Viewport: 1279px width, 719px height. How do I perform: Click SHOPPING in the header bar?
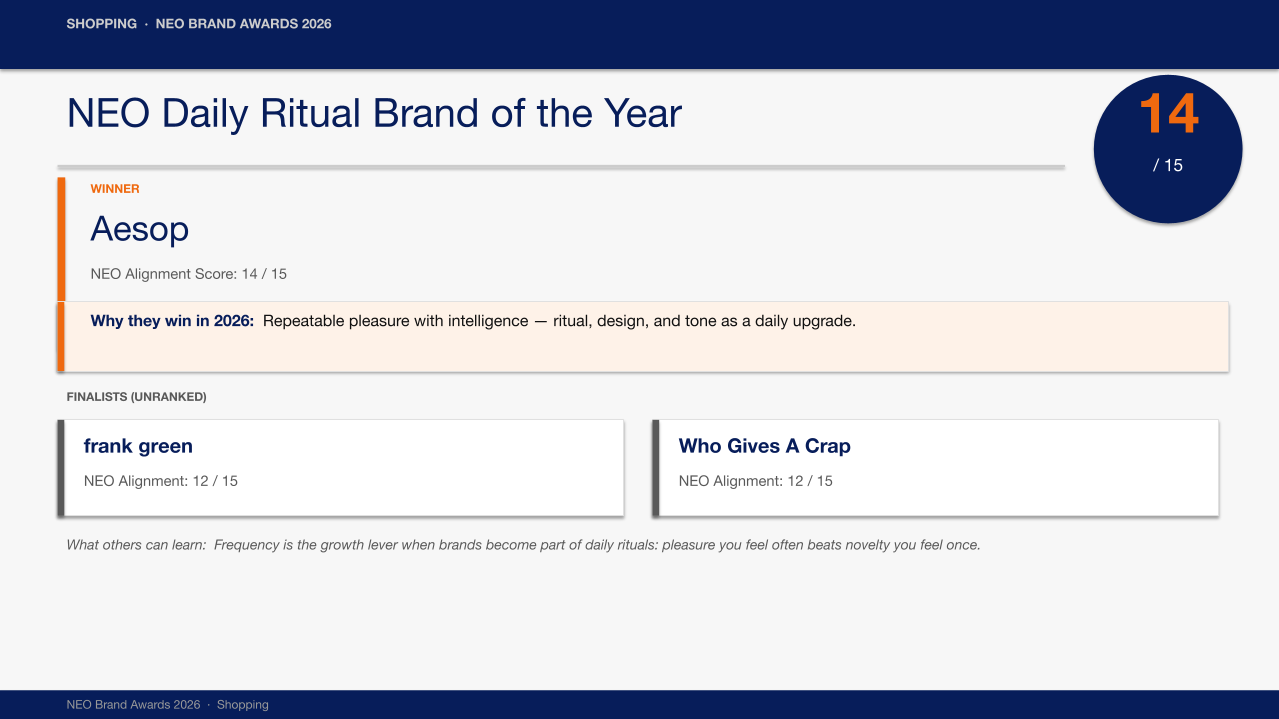[x=102, y=24]
